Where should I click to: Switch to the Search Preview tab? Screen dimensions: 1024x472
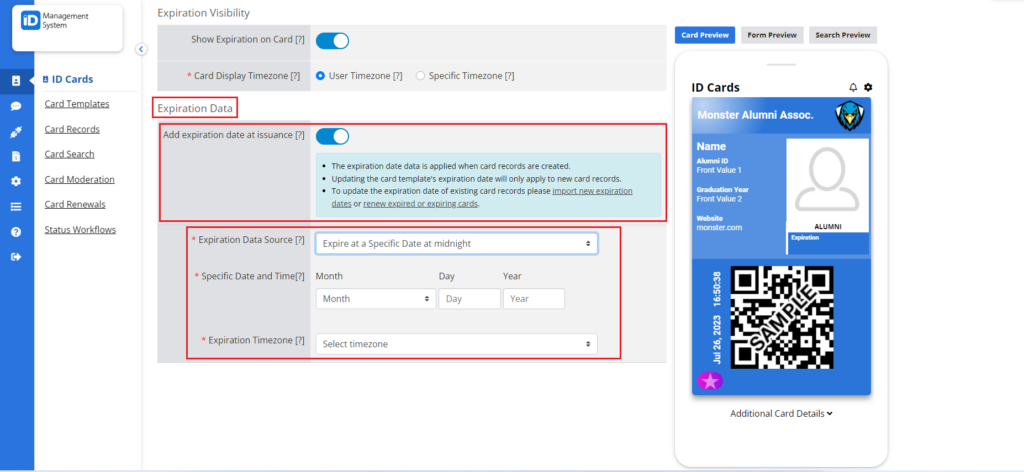tap(842, 35)
